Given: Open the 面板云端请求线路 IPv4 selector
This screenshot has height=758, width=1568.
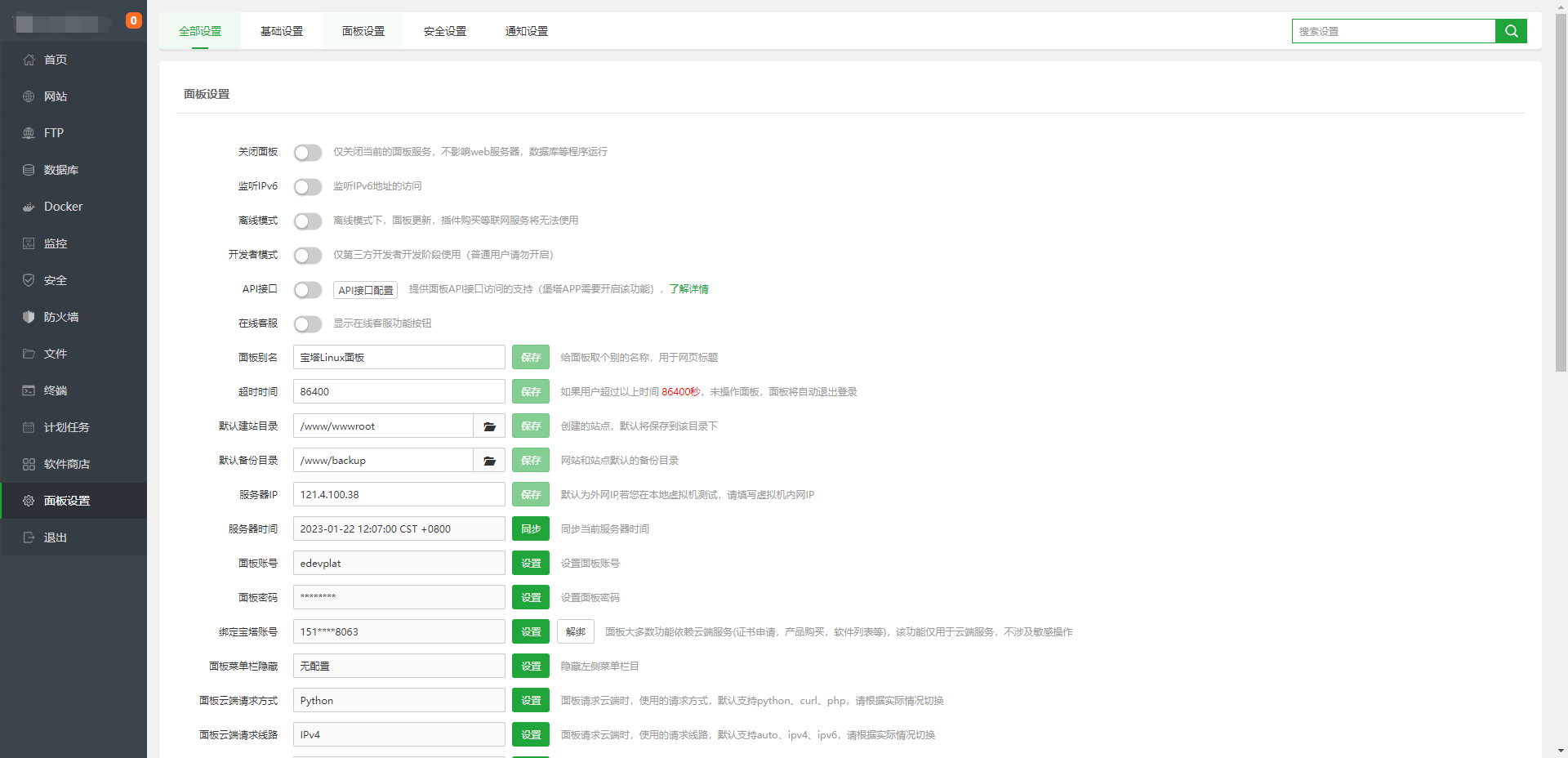Looking at the screenshot, I should coord(399,734).
